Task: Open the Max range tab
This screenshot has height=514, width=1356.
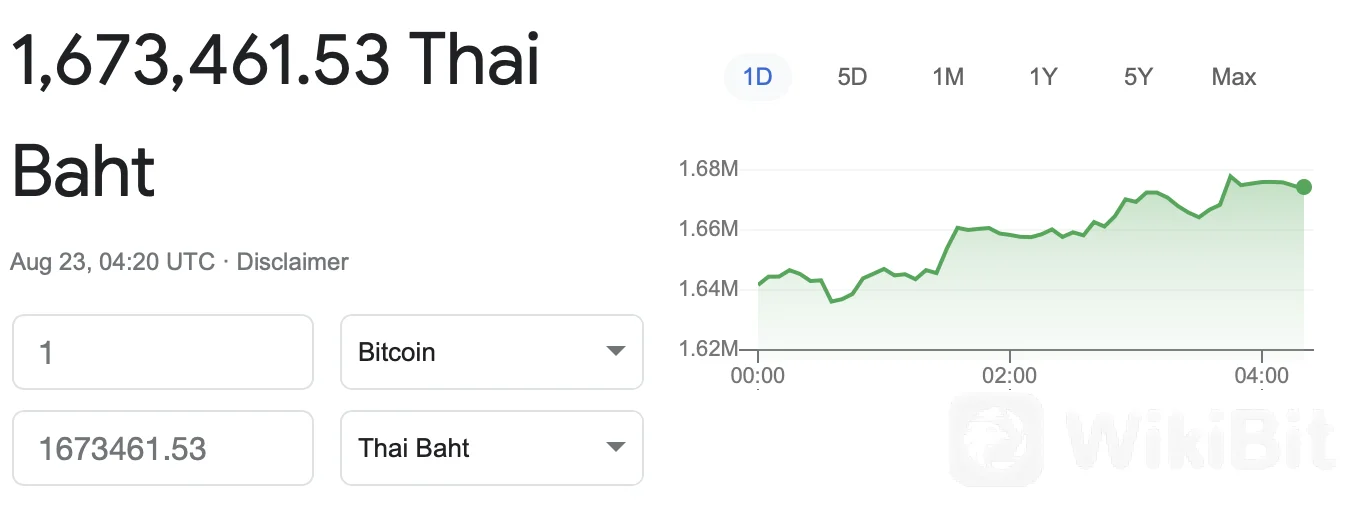Action: coord(1233,77)
